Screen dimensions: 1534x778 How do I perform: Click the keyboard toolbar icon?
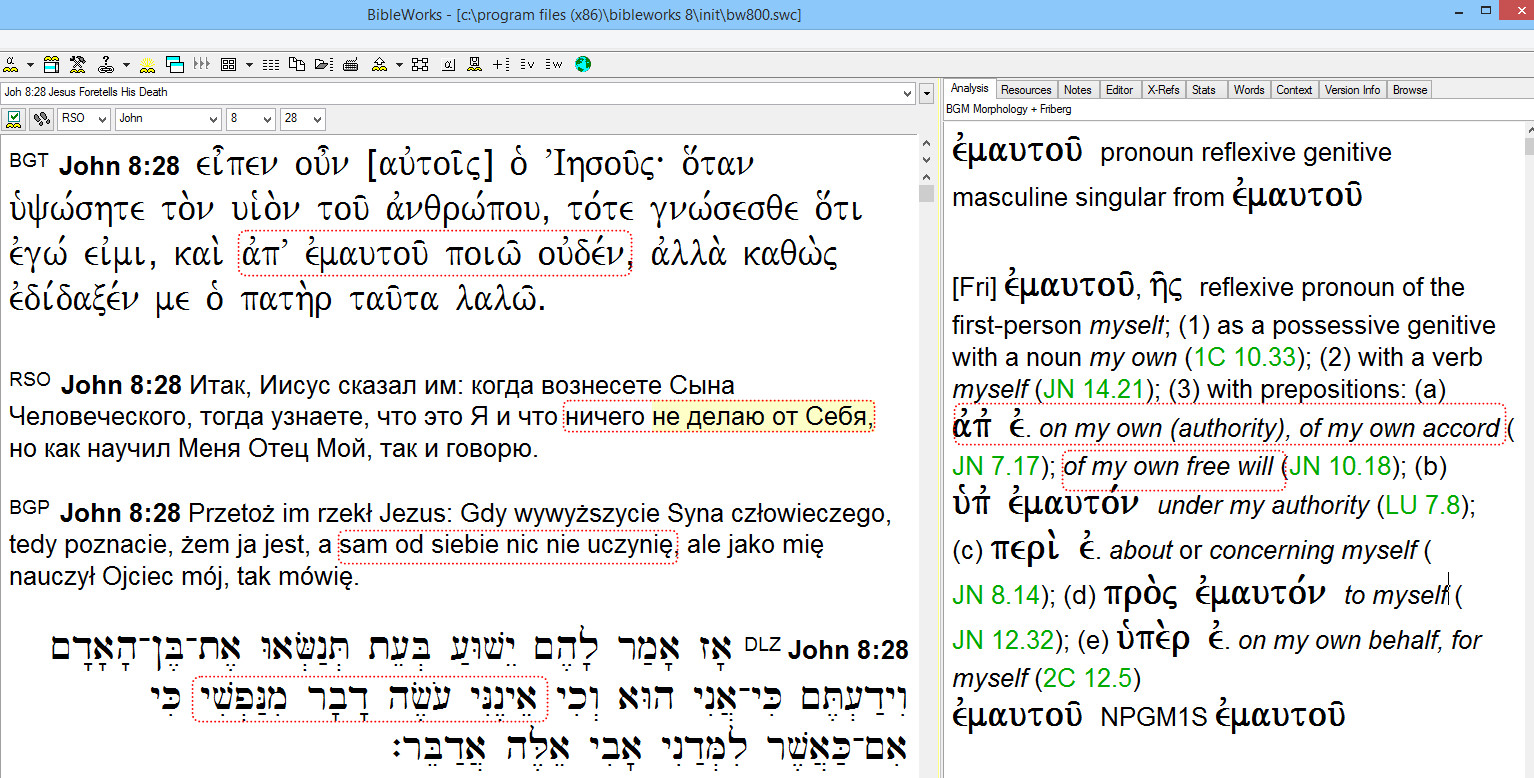[351, 65]
